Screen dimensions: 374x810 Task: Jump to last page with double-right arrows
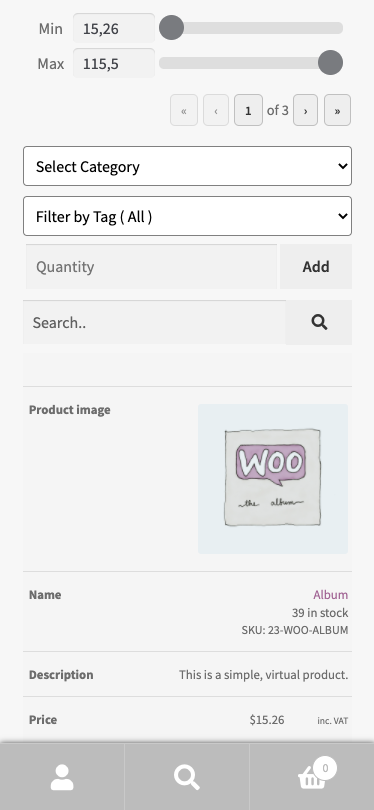(337, 110)
